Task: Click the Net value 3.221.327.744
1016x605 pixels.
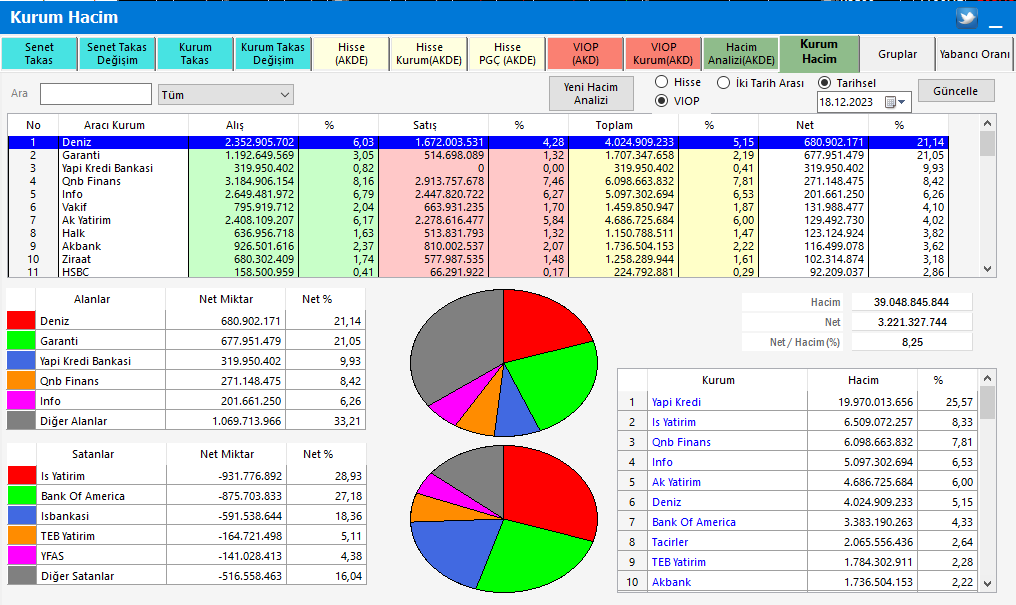Action: [x=911, y=322]
